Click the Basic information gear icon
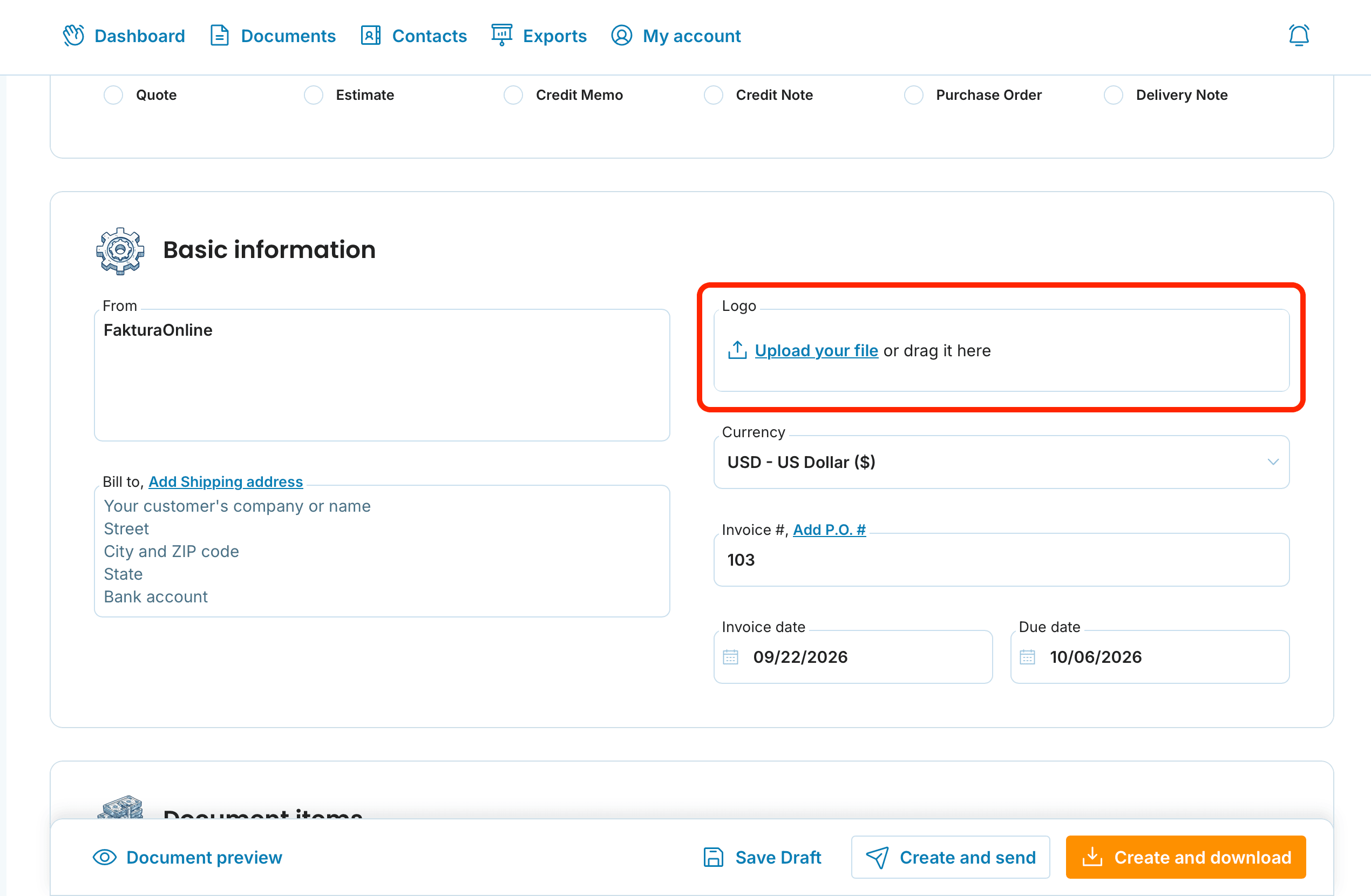 (x=120, y=250)
